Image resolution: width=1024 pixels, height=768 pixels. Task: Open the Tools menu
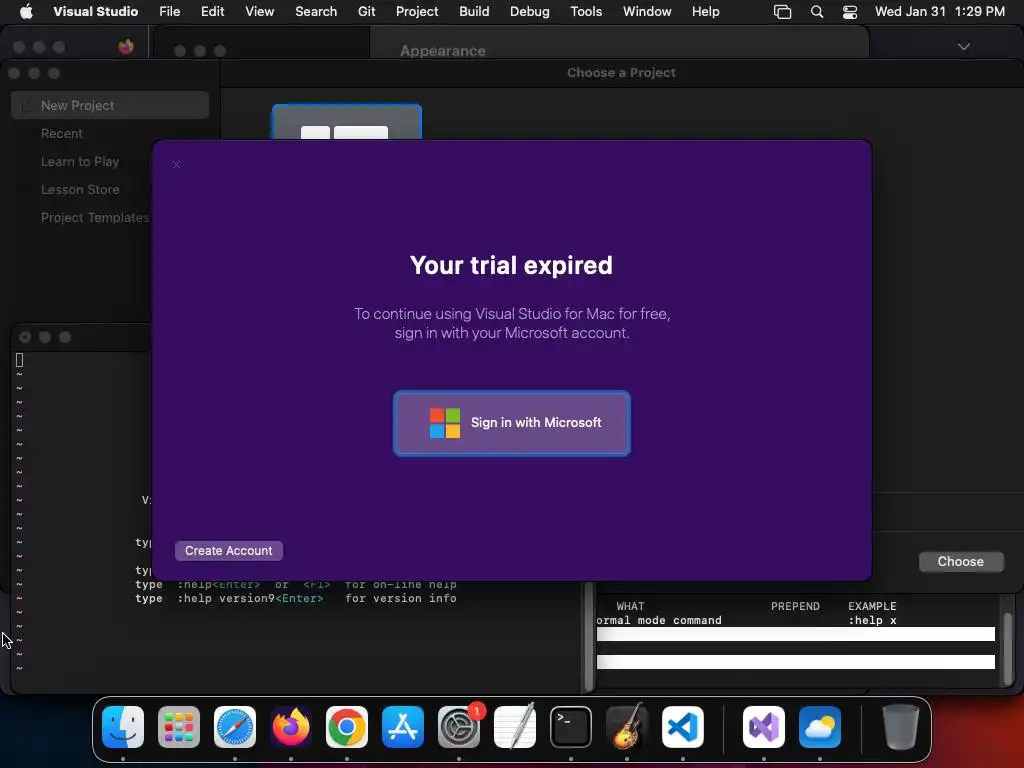[x=586, y=12]
